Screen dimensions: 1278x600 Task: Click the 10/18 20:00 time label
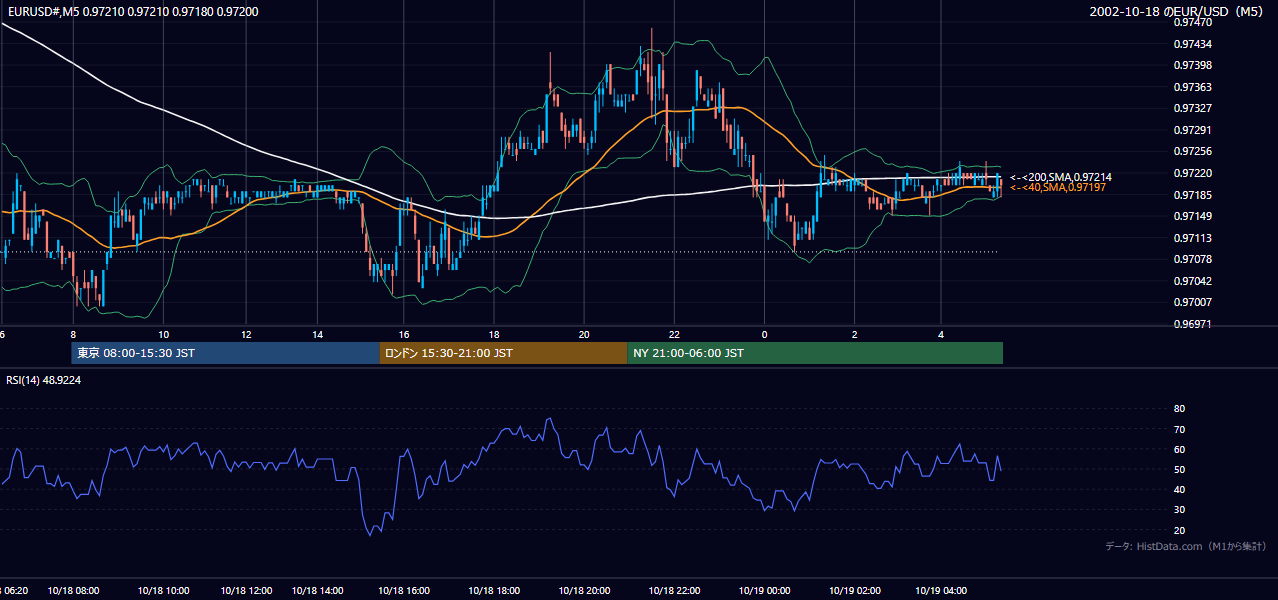584,591
